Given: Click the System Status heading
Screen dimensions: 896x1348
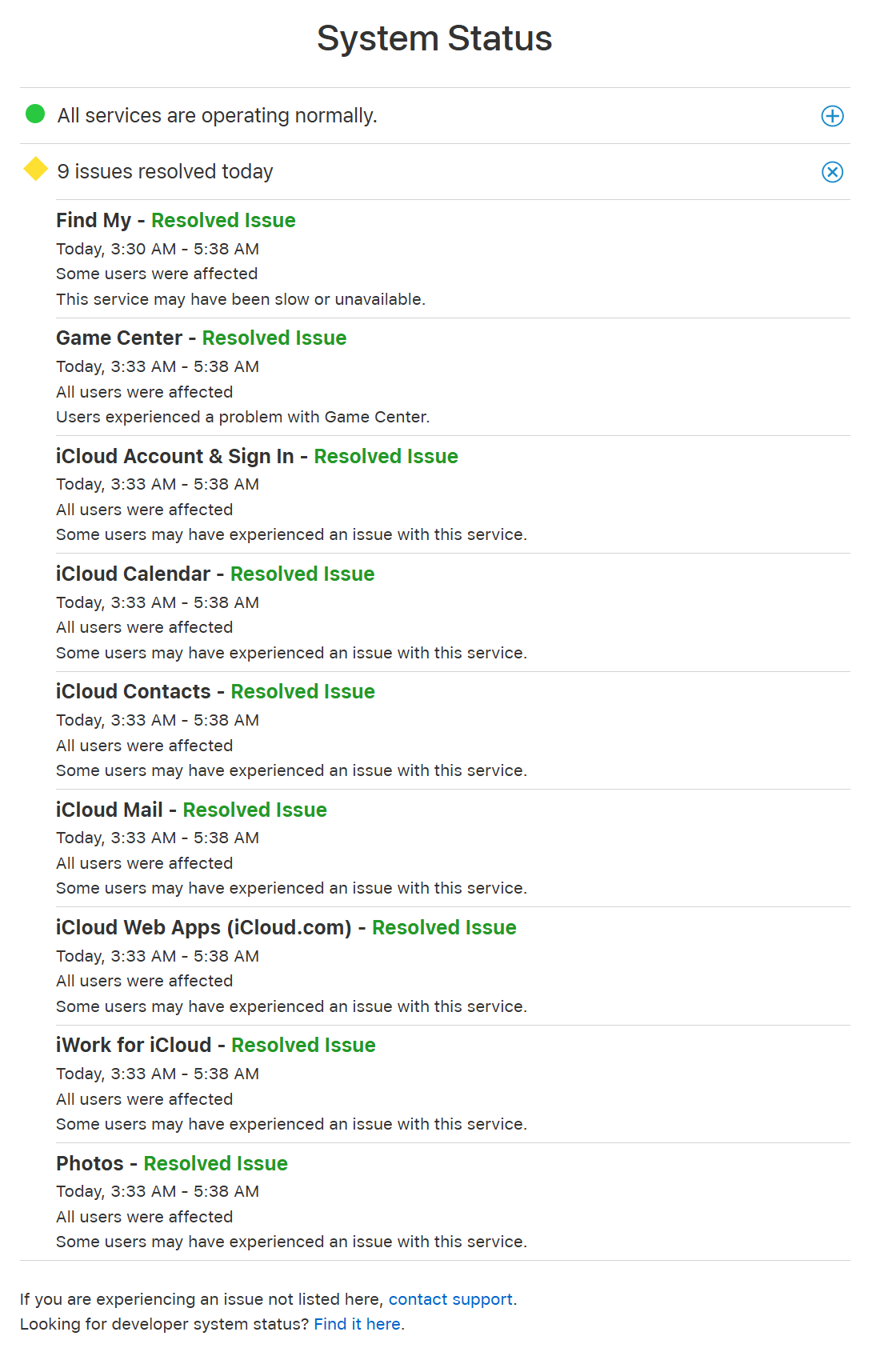Looking at the screenshot, I should click(434, 38).
